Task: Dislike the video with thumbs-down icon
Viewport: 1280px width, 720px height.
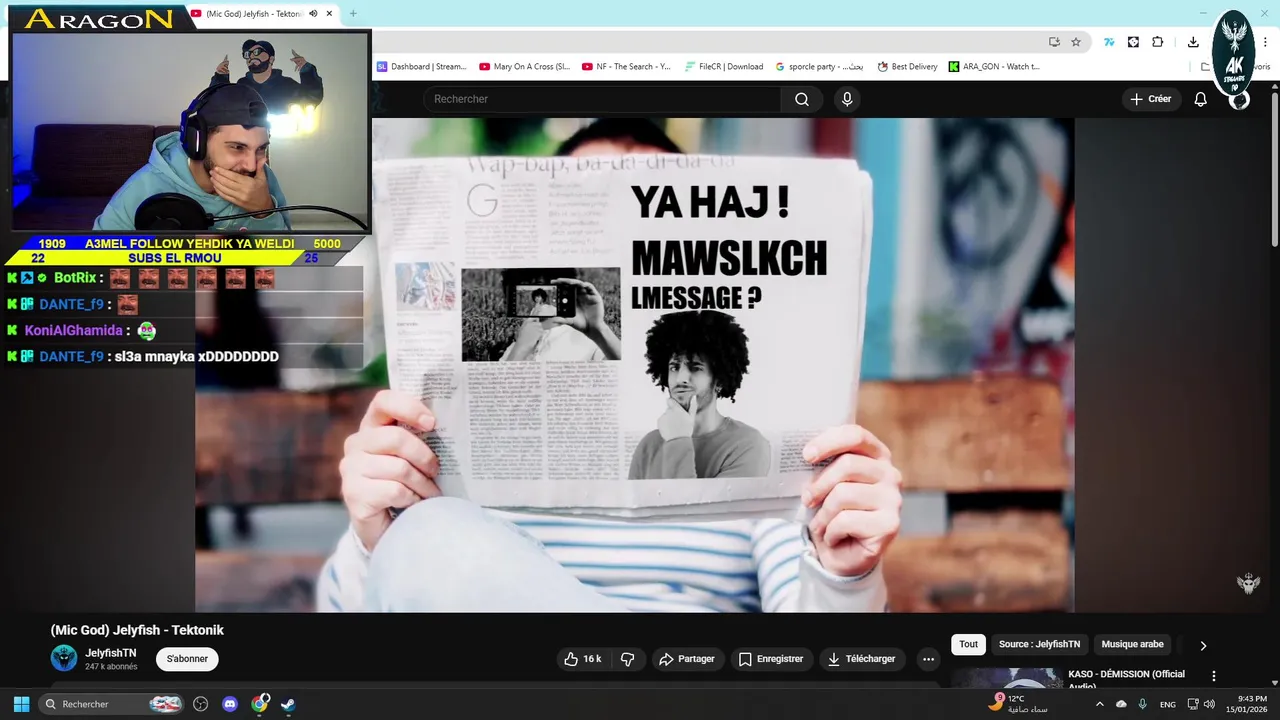Action: click(628, 659)
